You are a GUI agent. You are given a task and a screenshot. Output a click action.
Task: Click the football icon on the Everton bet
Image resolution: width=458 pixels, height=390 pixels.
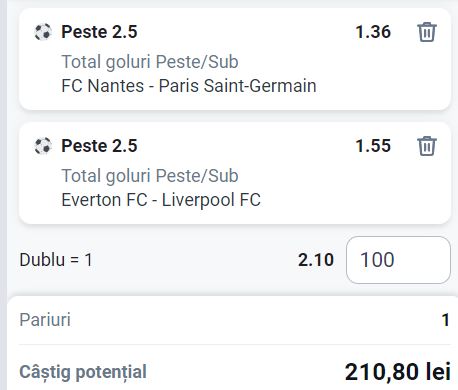(x=43, y=146)
